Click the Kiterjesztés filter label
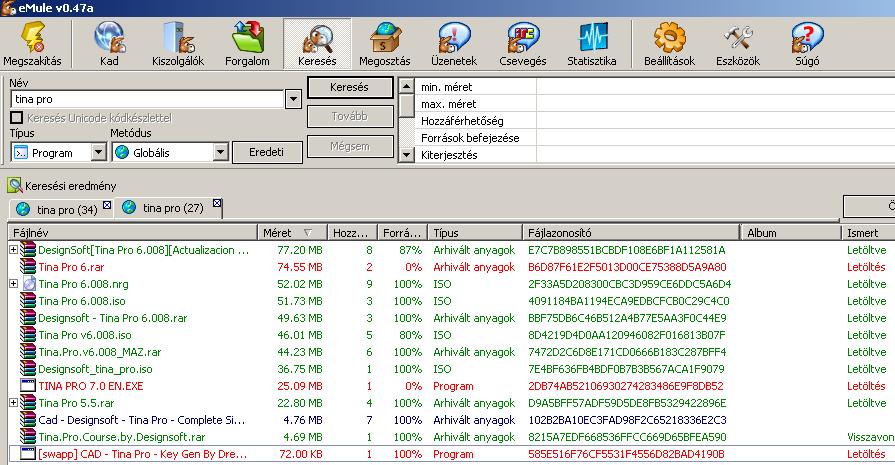The height and width of the screenshot is (465, 895). [x=449, y=155]
